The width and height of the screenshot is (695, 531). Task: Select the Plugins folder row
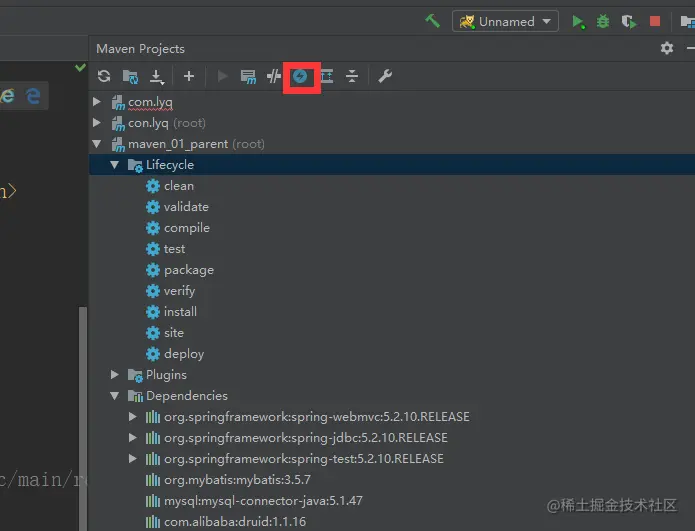392,375
